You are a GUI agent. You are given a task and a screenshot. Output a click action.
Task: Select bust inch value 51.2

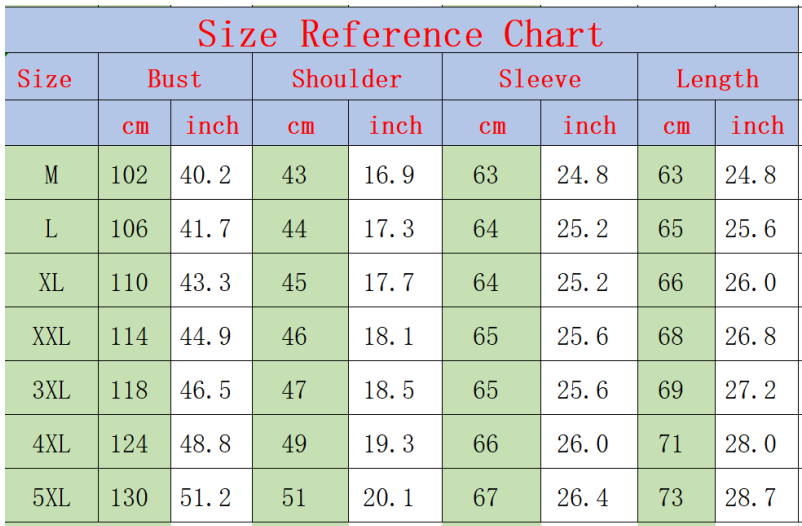tap(205, 497)
